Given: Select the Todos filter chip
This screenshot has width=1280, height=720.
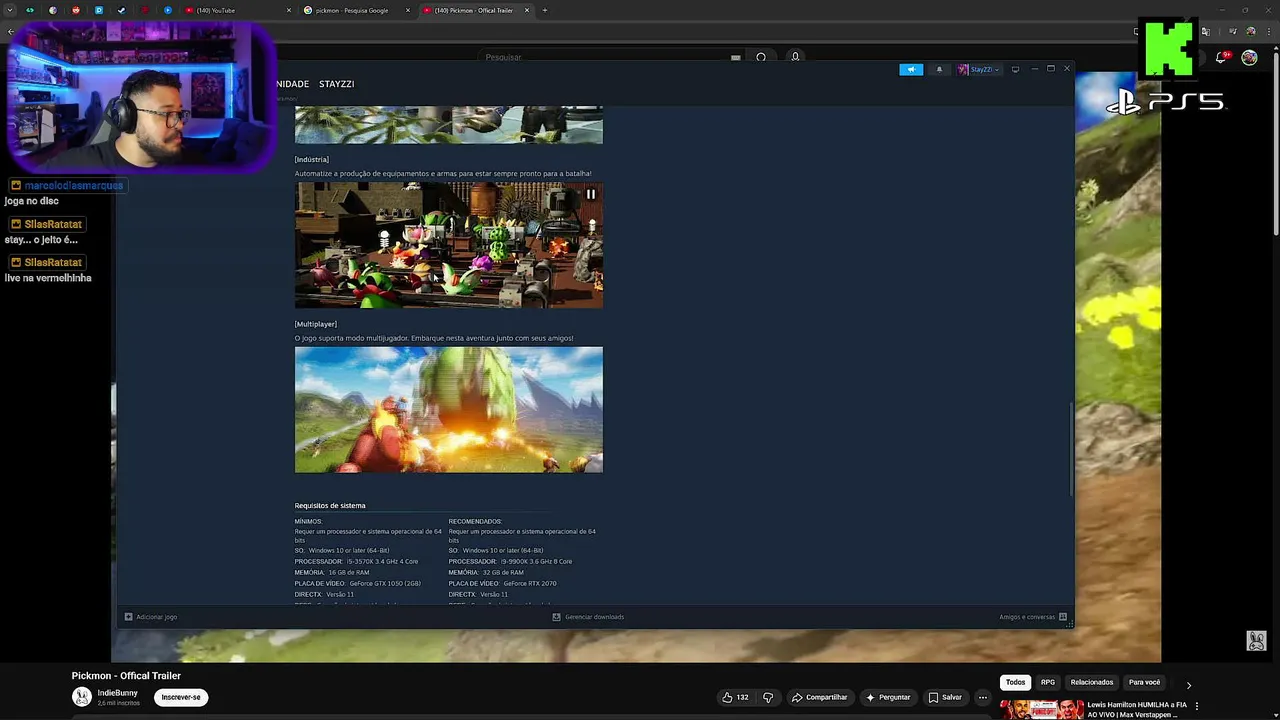Looking at the screenshot, I should 1015,682.
